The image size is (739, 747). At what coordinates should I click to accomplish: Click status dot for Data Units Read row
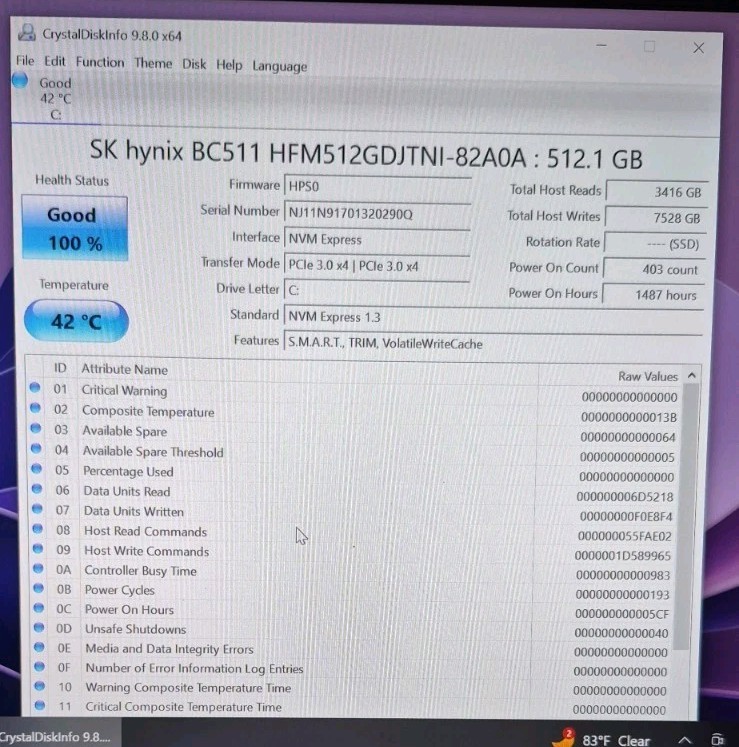pyautogui.click(x=37, y=488)
